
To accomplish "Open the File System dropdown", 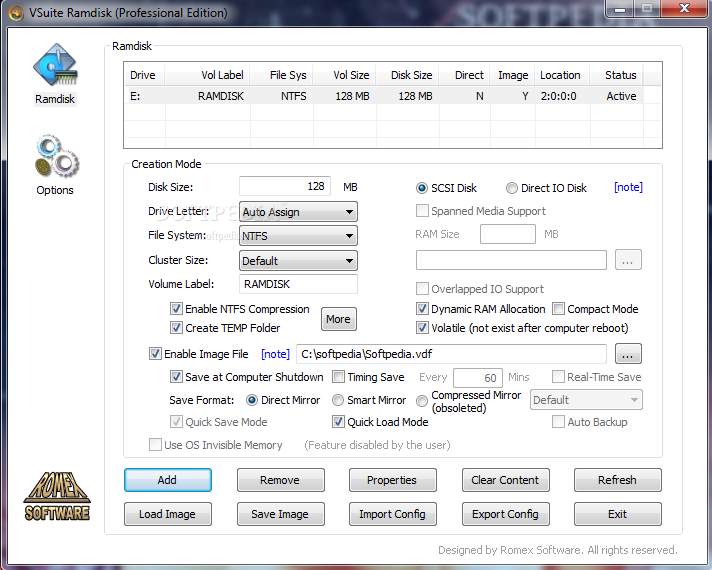I will click(298, 236).
